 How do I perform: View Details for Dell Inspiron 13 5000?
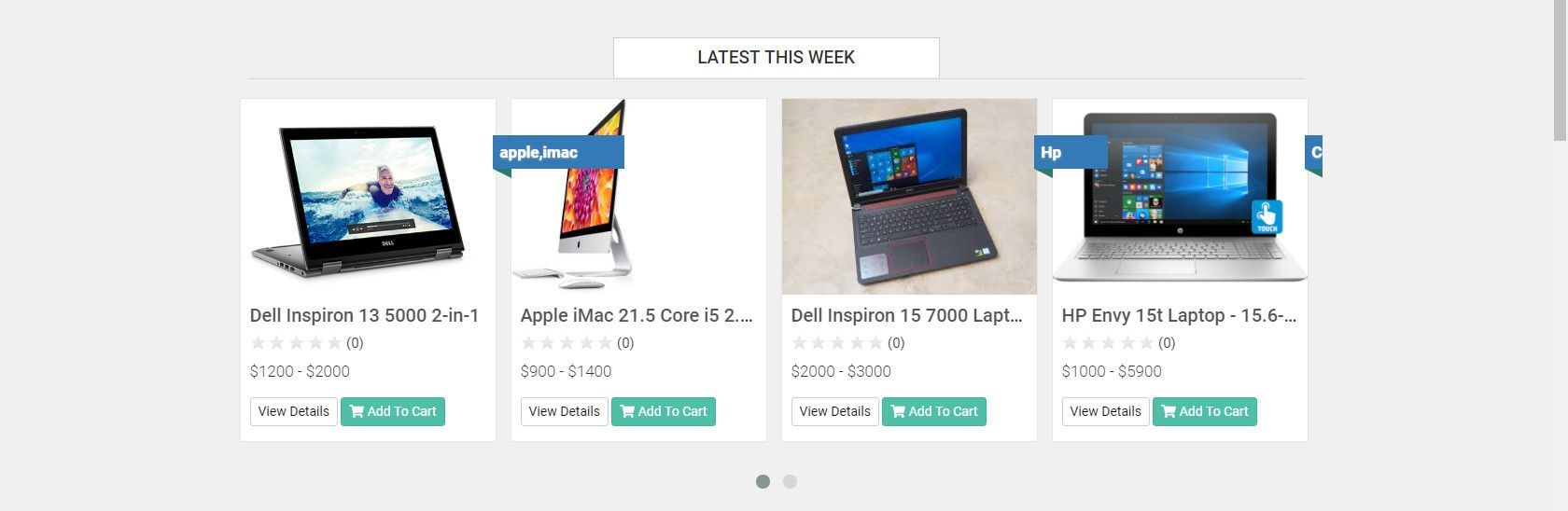coord(294,411)
